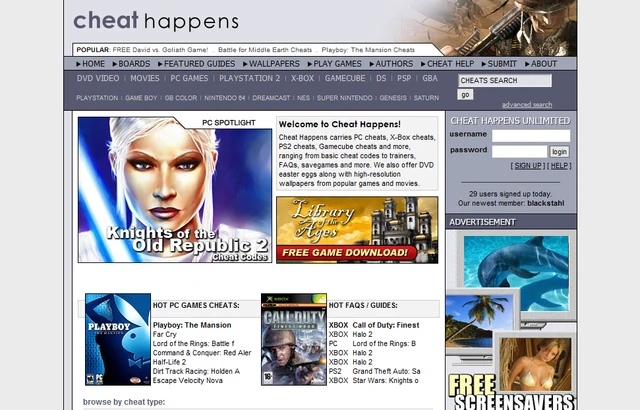Click Library of the Ages download banner
The image size is (640, 410).
tap(357, 230)
